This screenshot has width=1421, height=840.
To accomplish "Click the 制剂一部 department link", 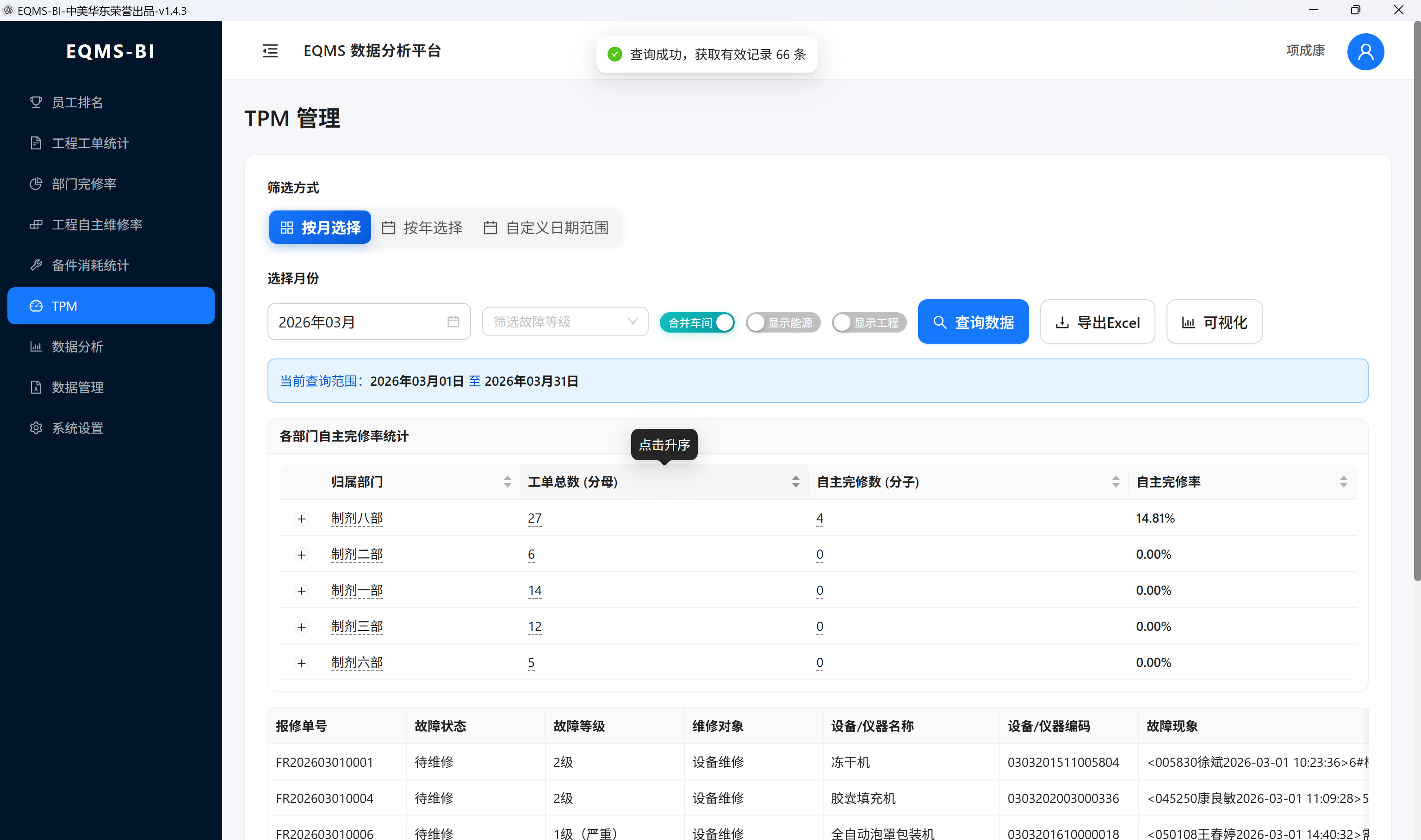I will tap(357, 590).
